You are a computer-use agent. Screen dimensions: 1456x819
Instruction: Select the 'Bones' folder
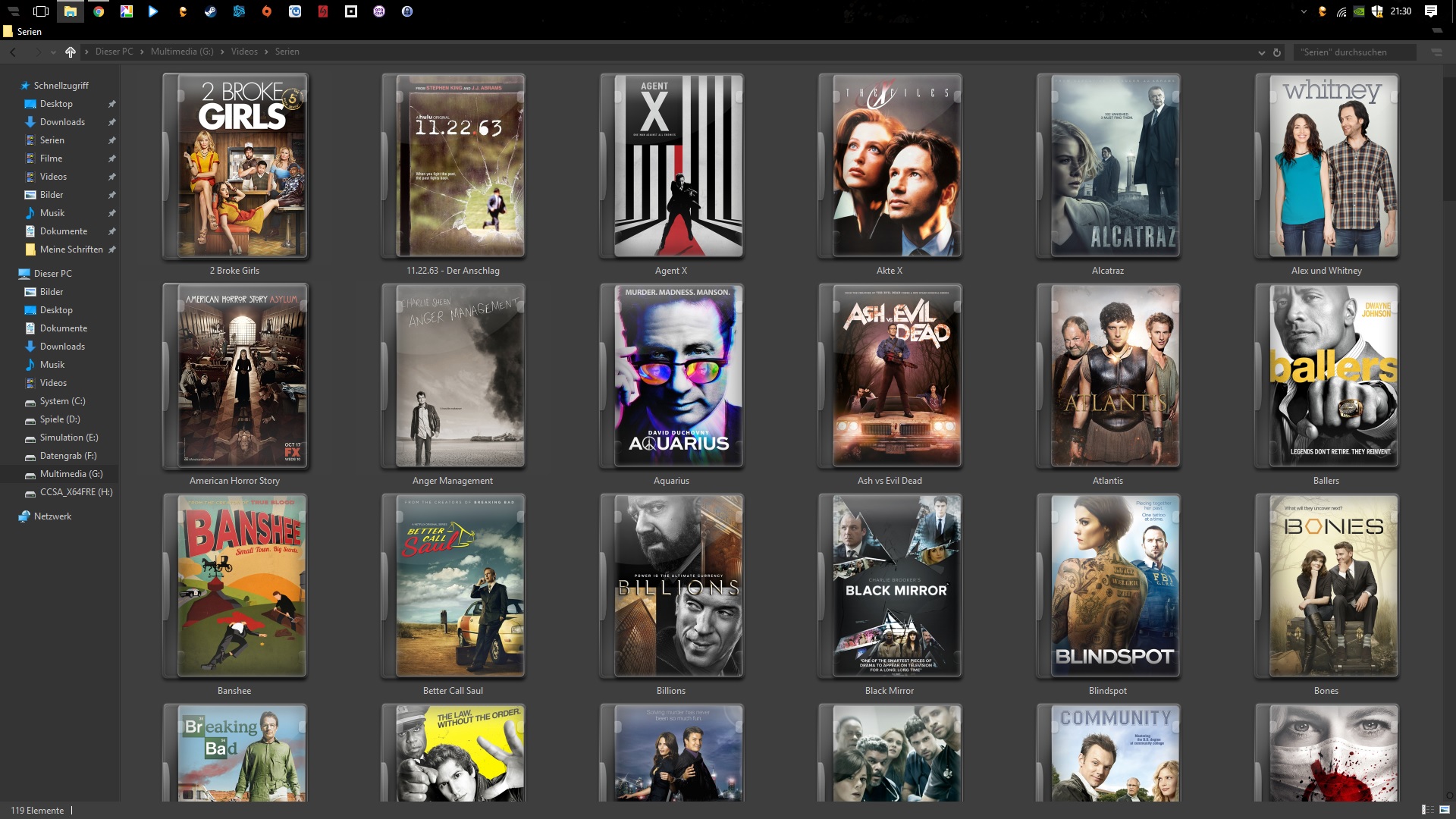[x=1326, y=595]
